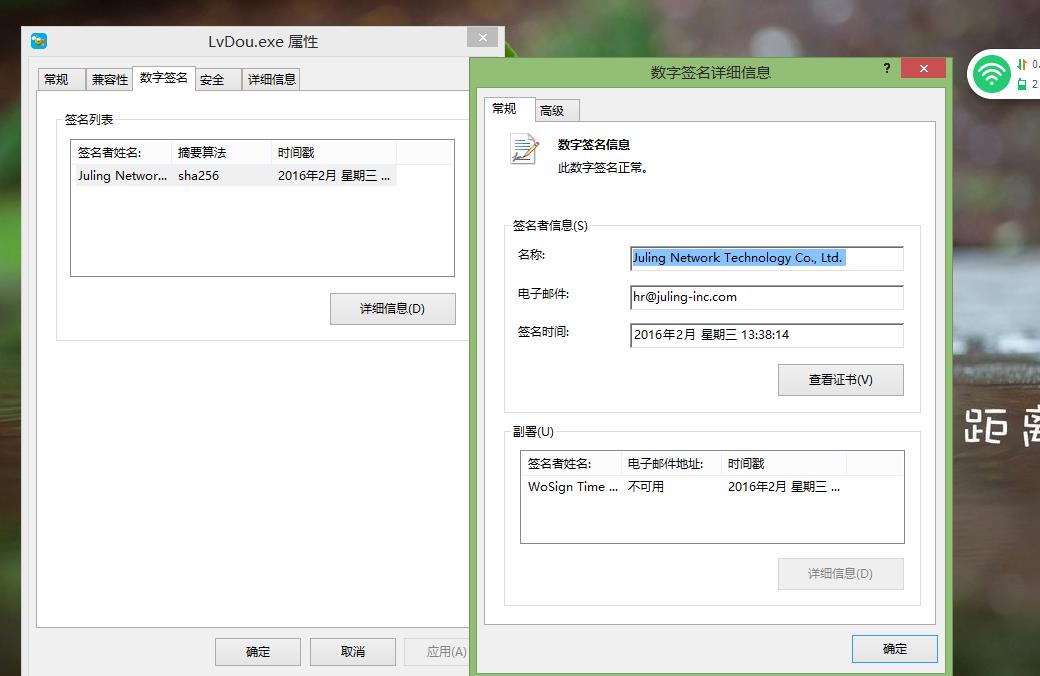Select the 数字签名 tab
This screenshot has height=676, width=1040.
(164, 78)
